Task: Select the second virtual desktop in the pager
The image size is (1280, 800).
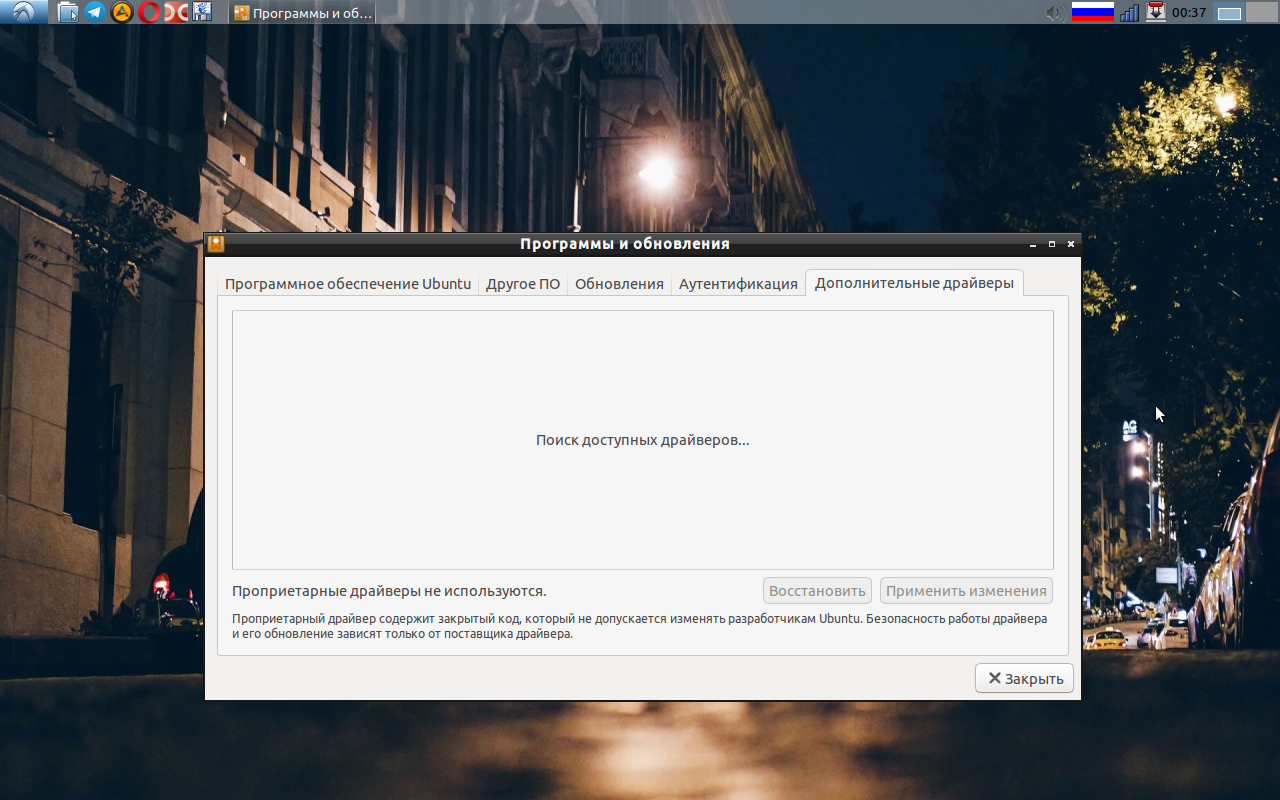Action: [1261, 12]
